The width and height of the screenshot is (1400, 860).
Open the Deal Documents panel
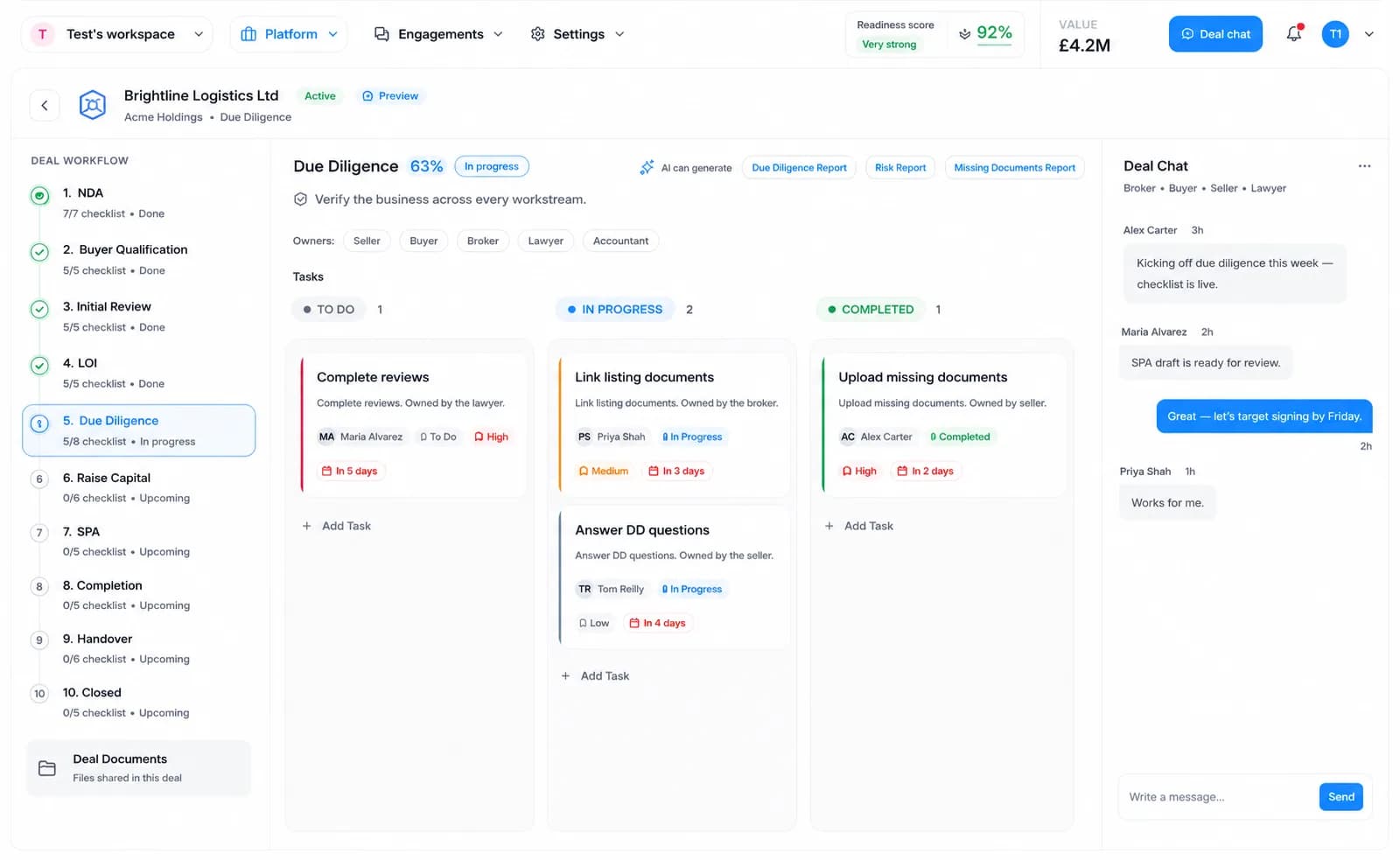click(x=139, y=768)
